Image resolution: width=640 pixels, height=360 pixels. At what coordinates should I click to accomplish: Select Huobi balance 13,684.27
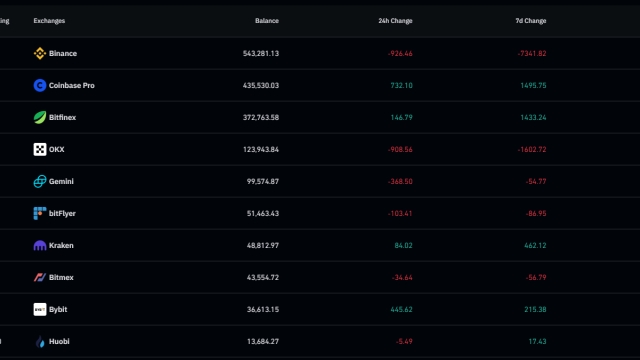coord(263,341)
